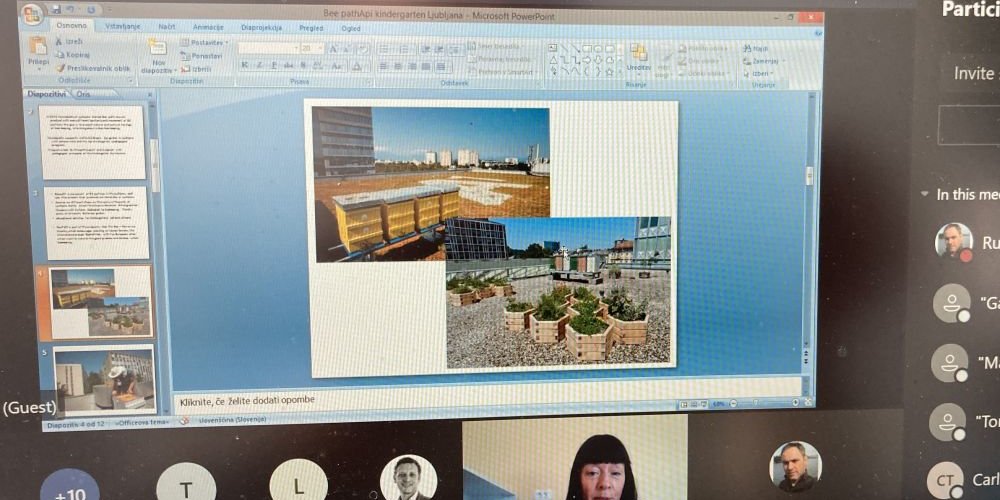The width and height of the screenshot is (1000, 500).
Task: Open the Postavitev layout dropdown
Action: (x=204, y=42)
